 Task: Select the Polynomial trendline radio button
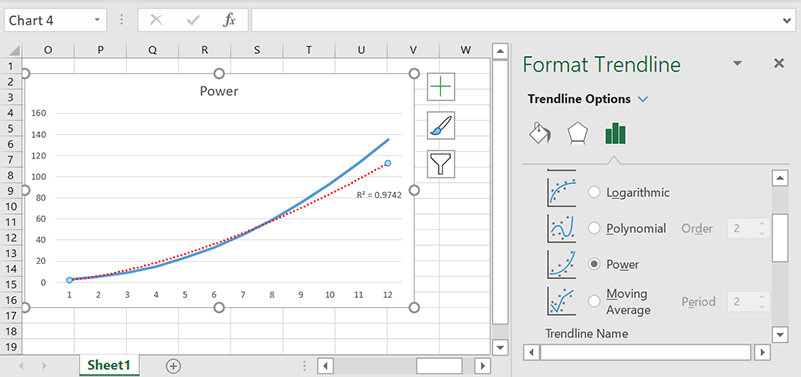tap(594, 228)
